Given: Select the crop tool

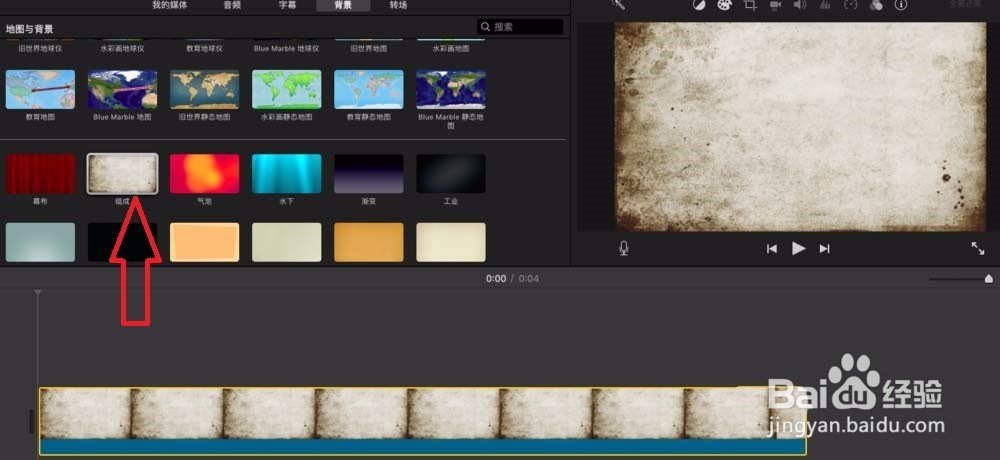Looking at the screenshot, I should 750,5.
